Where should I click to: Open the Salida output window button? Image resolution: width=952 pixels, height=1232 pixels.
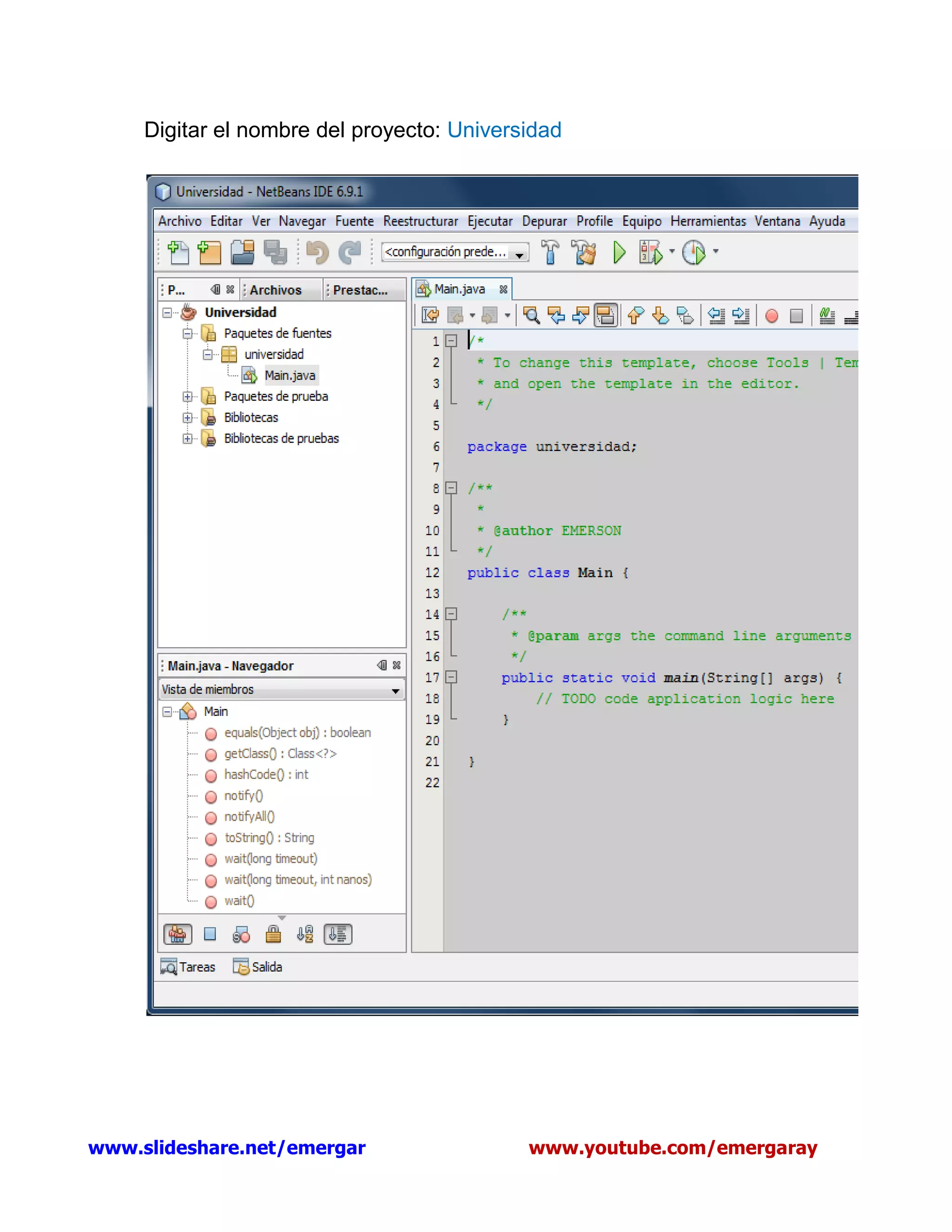(258, 967)
